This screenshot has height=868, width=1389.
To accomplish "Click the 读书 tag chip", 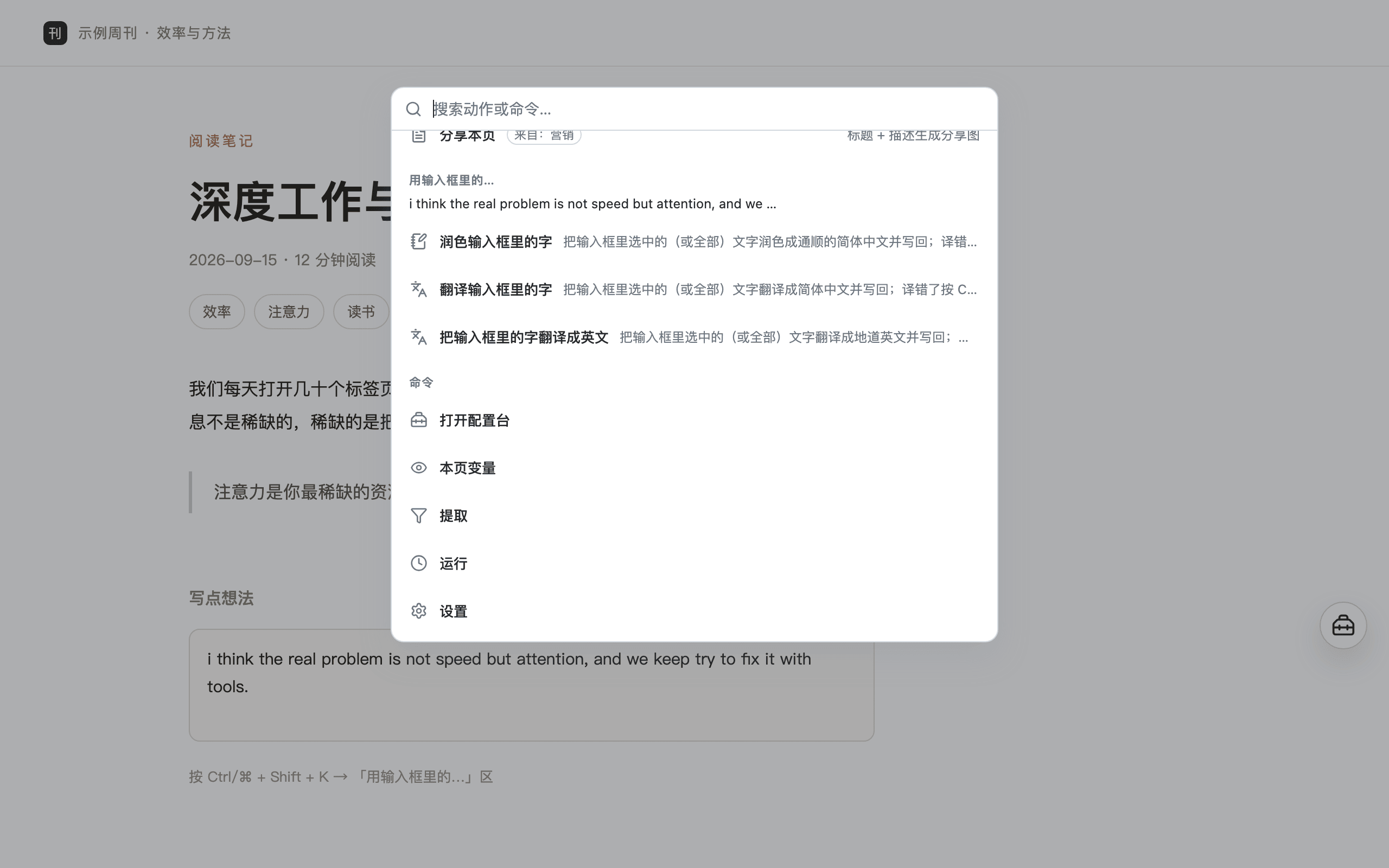I will (x=361, y=312).
